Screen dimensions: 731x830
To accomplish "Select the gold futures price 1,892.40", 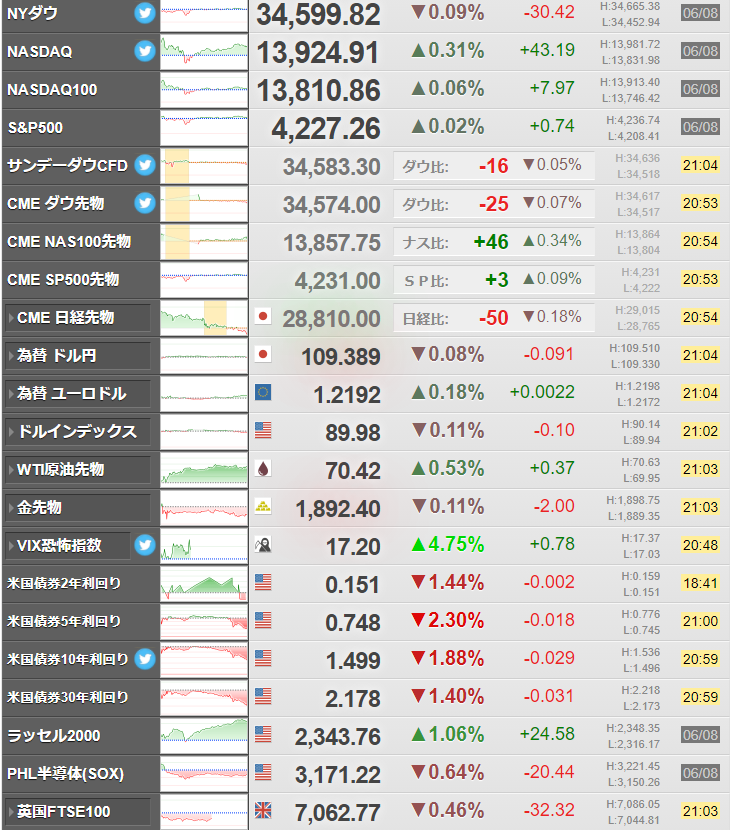I will tap(338, 509).
